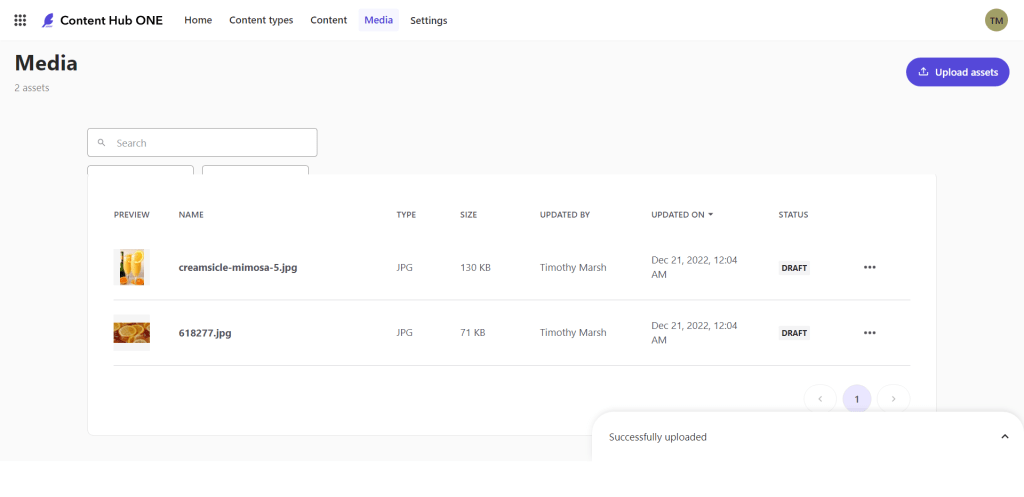The height and width of the screenshot is (497, 1024).
Task: Click the Upload assets button
Action: [x=957, y=72]
